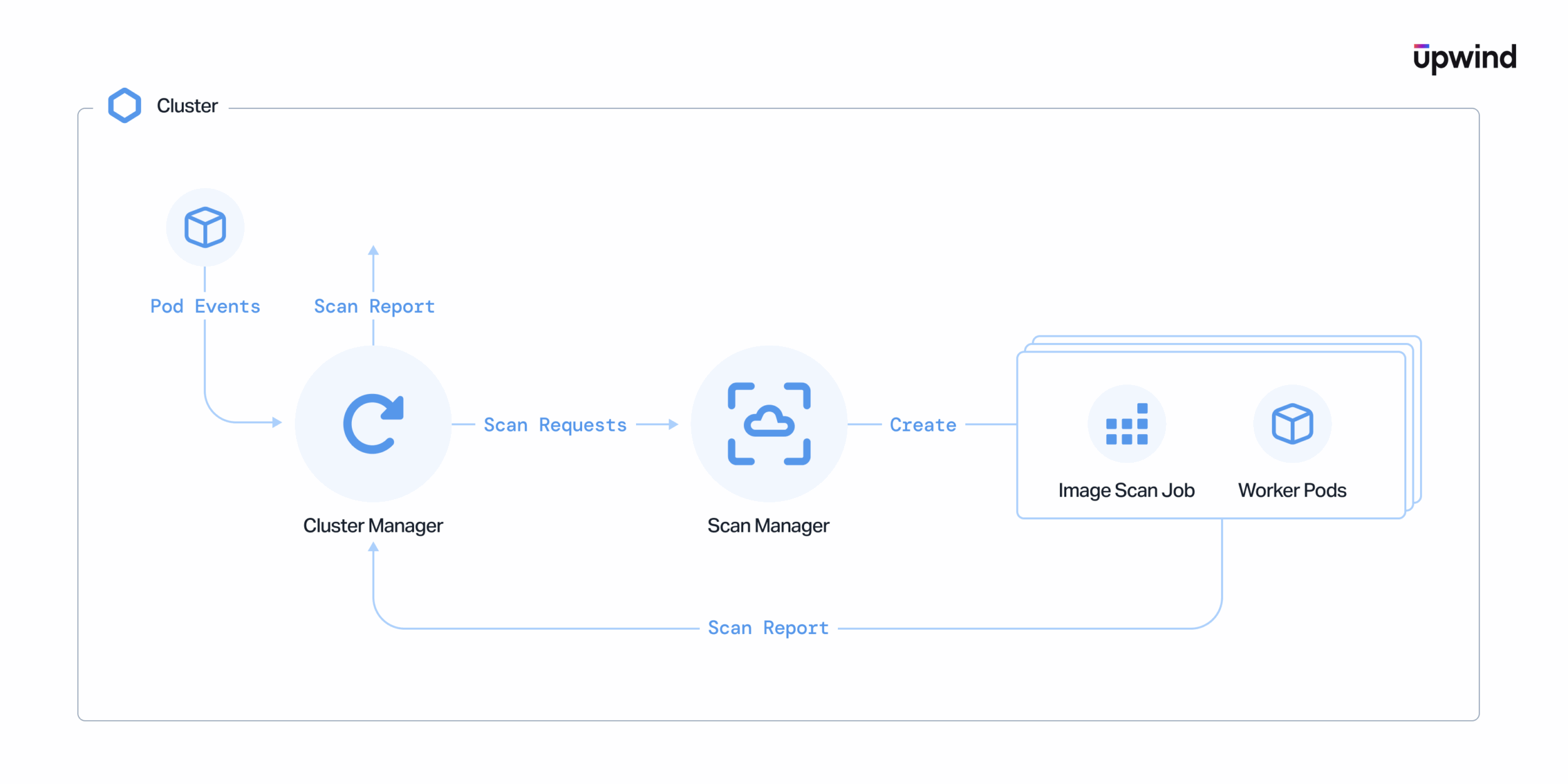Click the arrowhead after Scan Requests
1568x784 pixels.
tap(674, 425)
